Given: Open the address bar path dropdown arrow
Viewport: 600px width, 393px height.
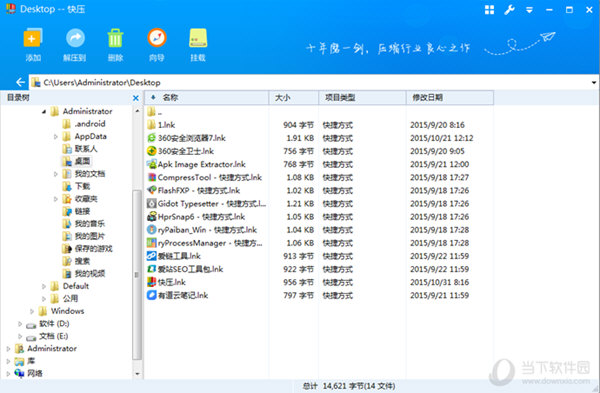Looking at the screenshot, I should [594, 82].
